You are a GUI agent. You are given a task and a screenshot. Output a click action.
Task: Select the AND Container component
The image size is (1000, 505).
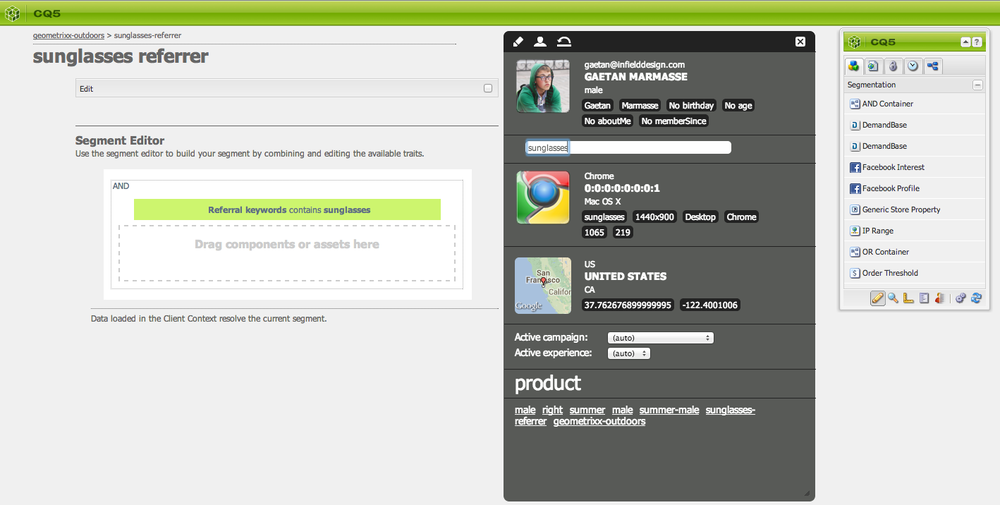(x=915, y=104)
